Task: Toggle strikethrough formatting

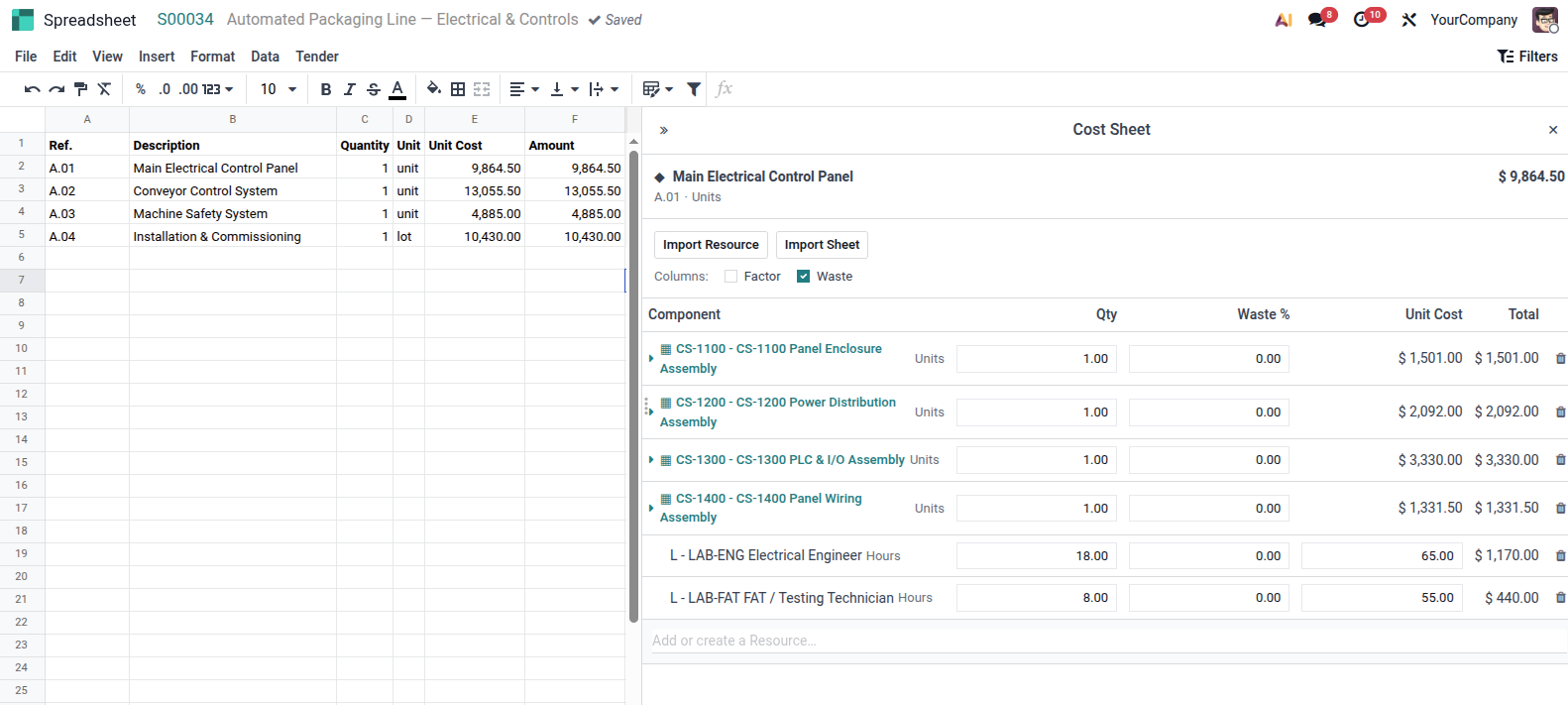Action: (374, 89)
